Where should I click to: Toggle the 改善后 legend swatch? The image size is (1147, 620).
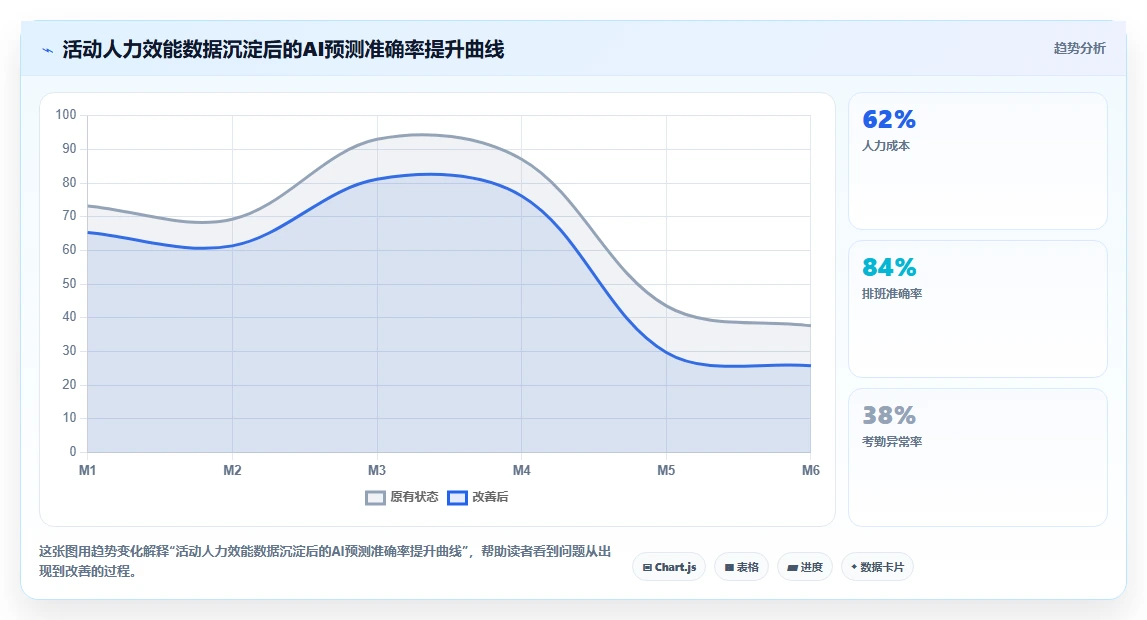tap(457, 498)
